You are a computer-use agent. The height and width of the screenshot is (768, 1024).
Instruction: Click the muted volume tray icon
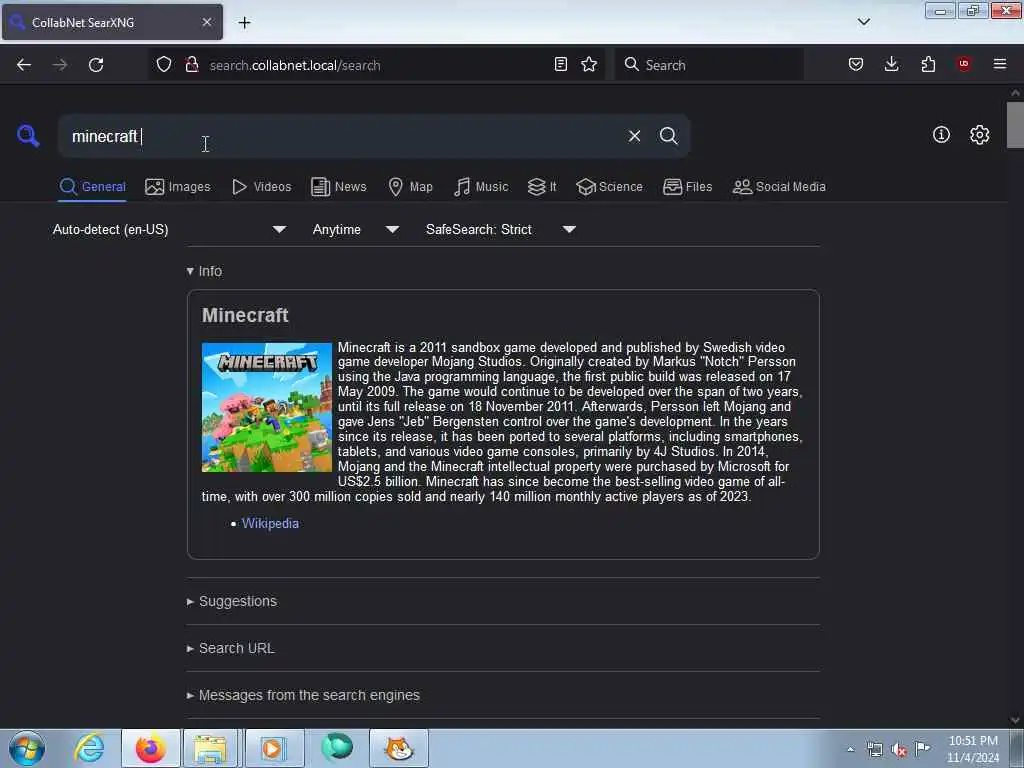(899, 750)
